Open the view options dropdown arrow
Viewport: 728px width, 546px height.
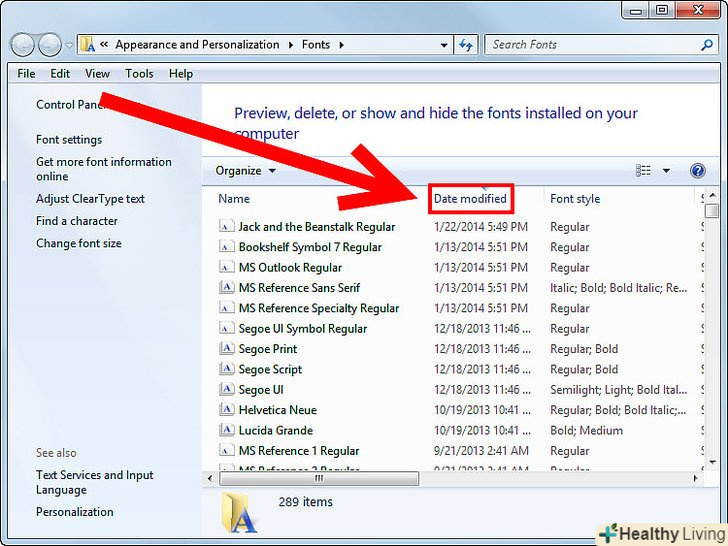coord(666,171)
